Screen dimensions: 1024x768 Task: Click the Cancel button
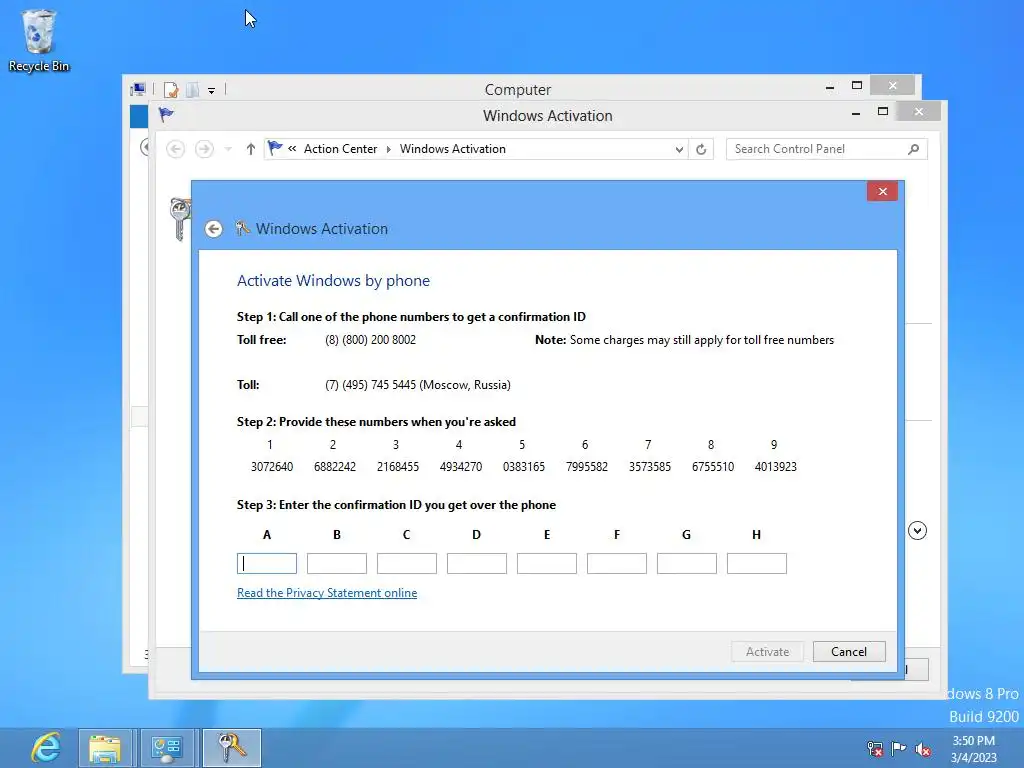pyautogui.click(x=849, y=652)
